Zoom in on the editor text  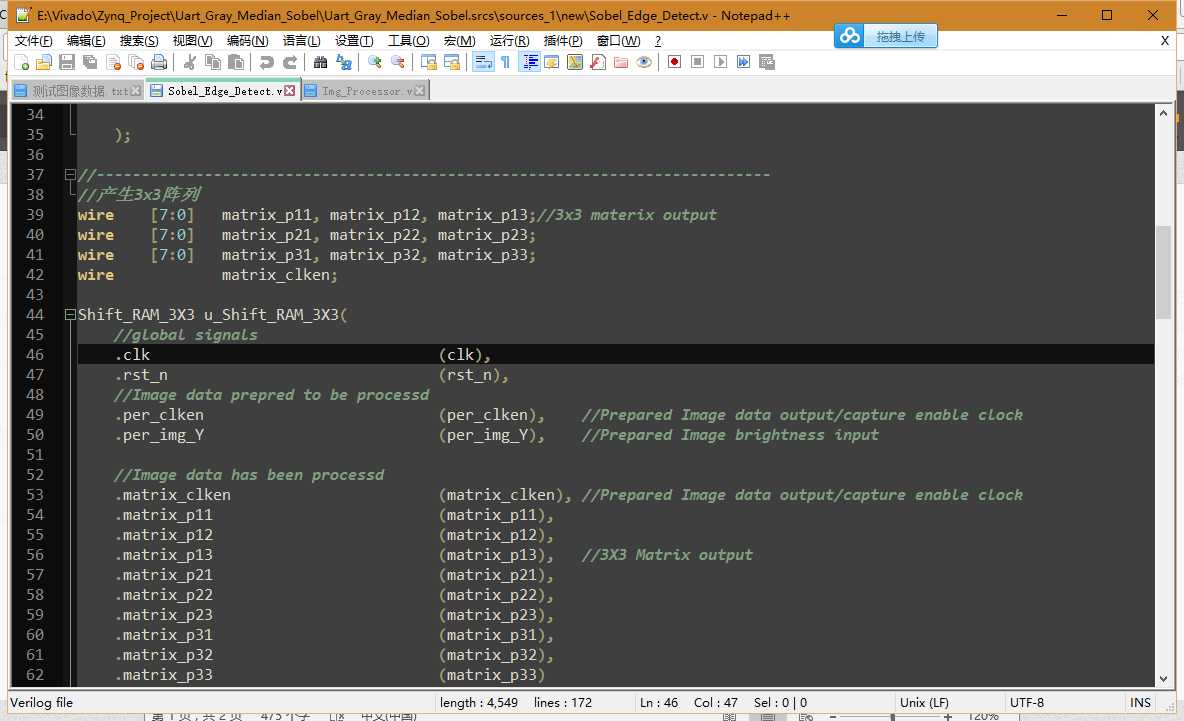[375, 62]
